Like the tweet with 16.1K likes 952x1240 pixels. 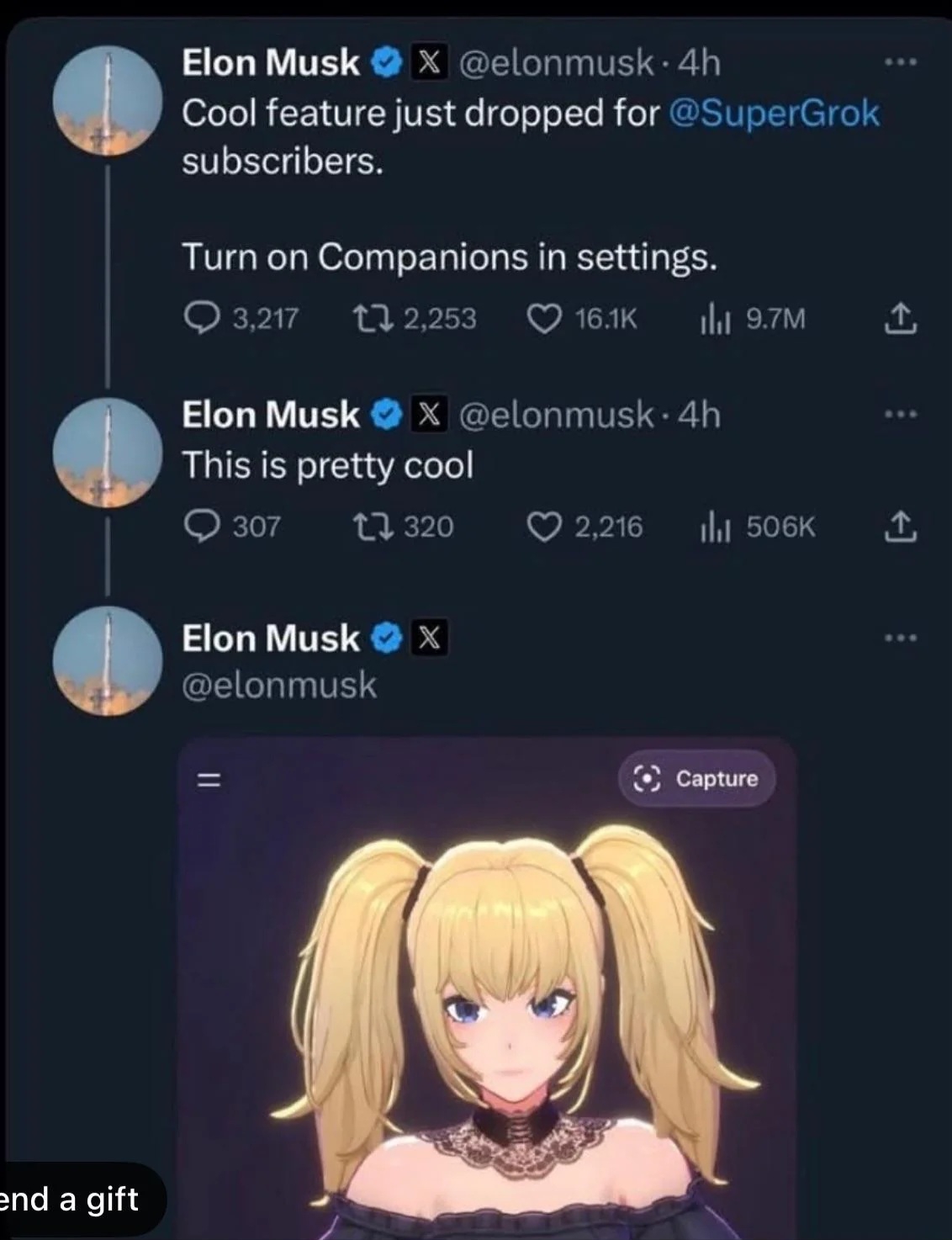coord(544,318)
